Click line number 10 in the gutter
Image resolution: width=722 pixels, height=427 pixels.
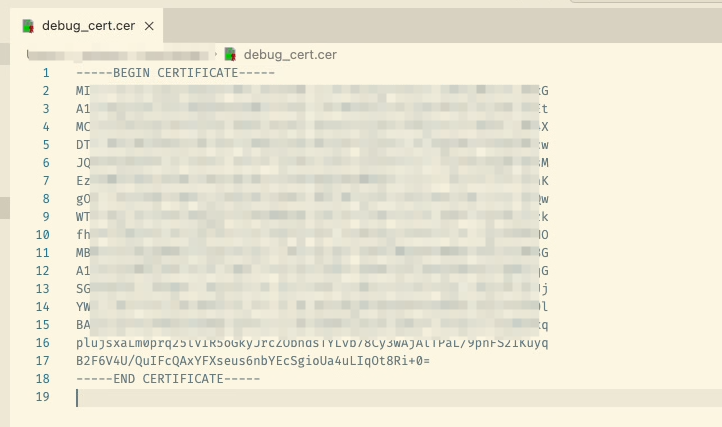point(43,235)
